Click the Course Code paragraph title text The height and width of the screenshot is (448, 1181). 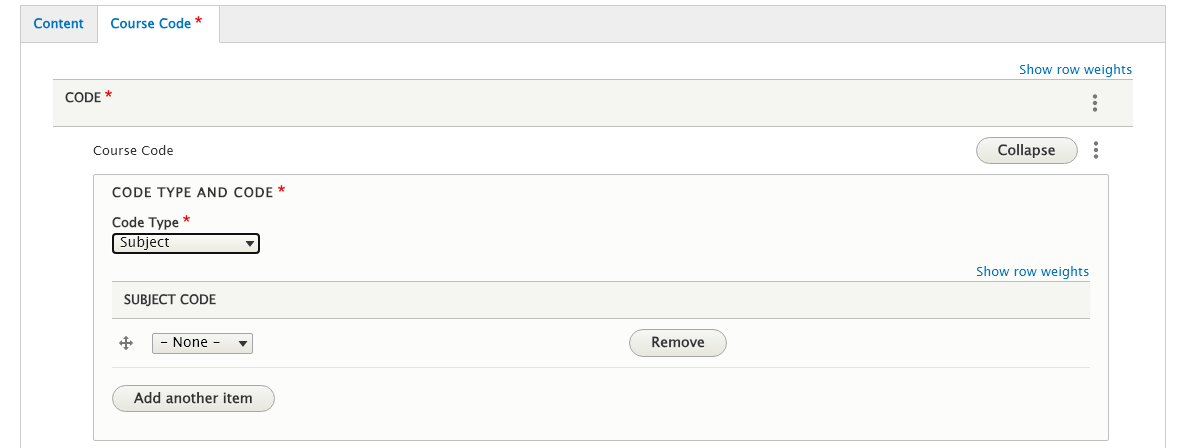(x=133, y=150)
